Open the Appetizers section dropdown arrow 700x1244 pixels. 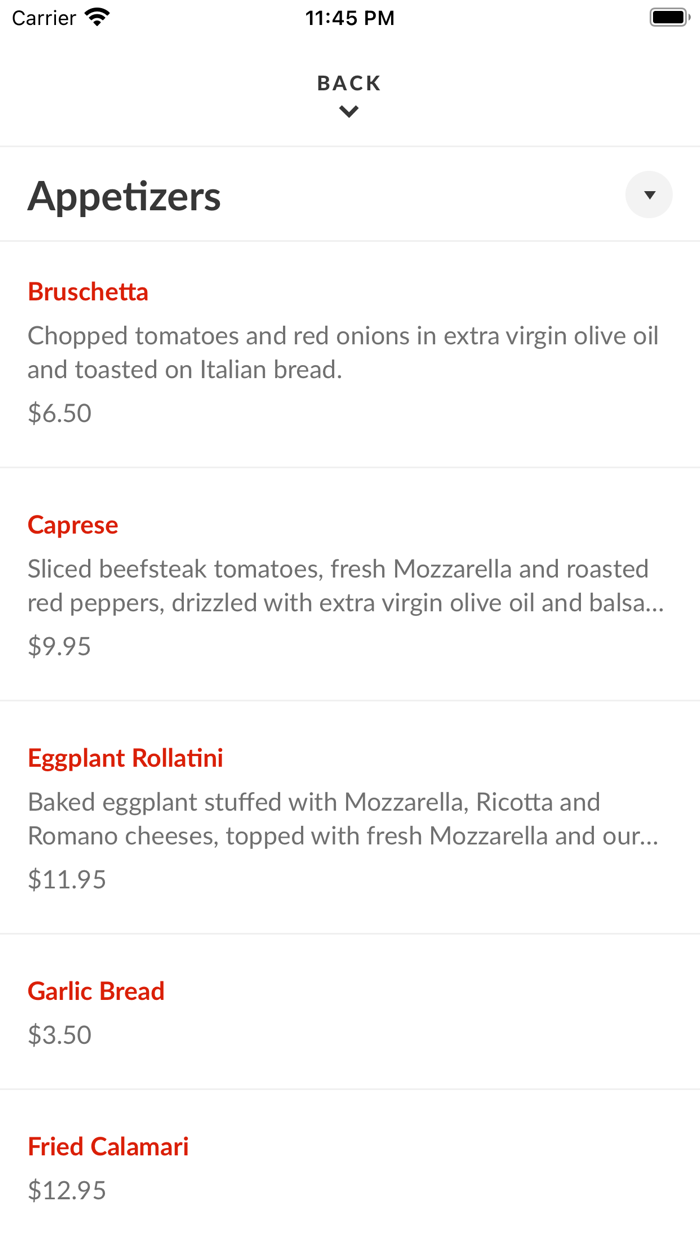648,194
